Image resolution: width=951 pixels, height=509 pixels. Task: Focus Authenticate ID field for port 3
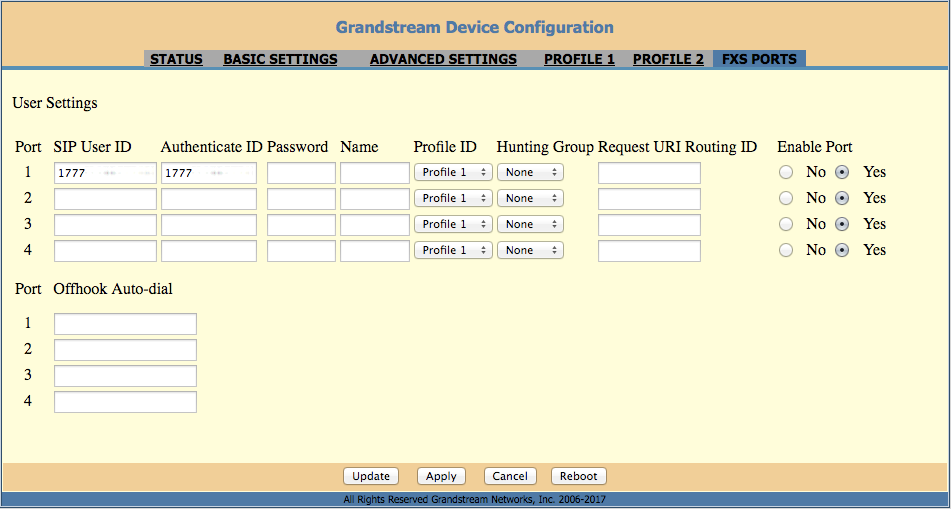pyautogui.click(x=209, y=225)
